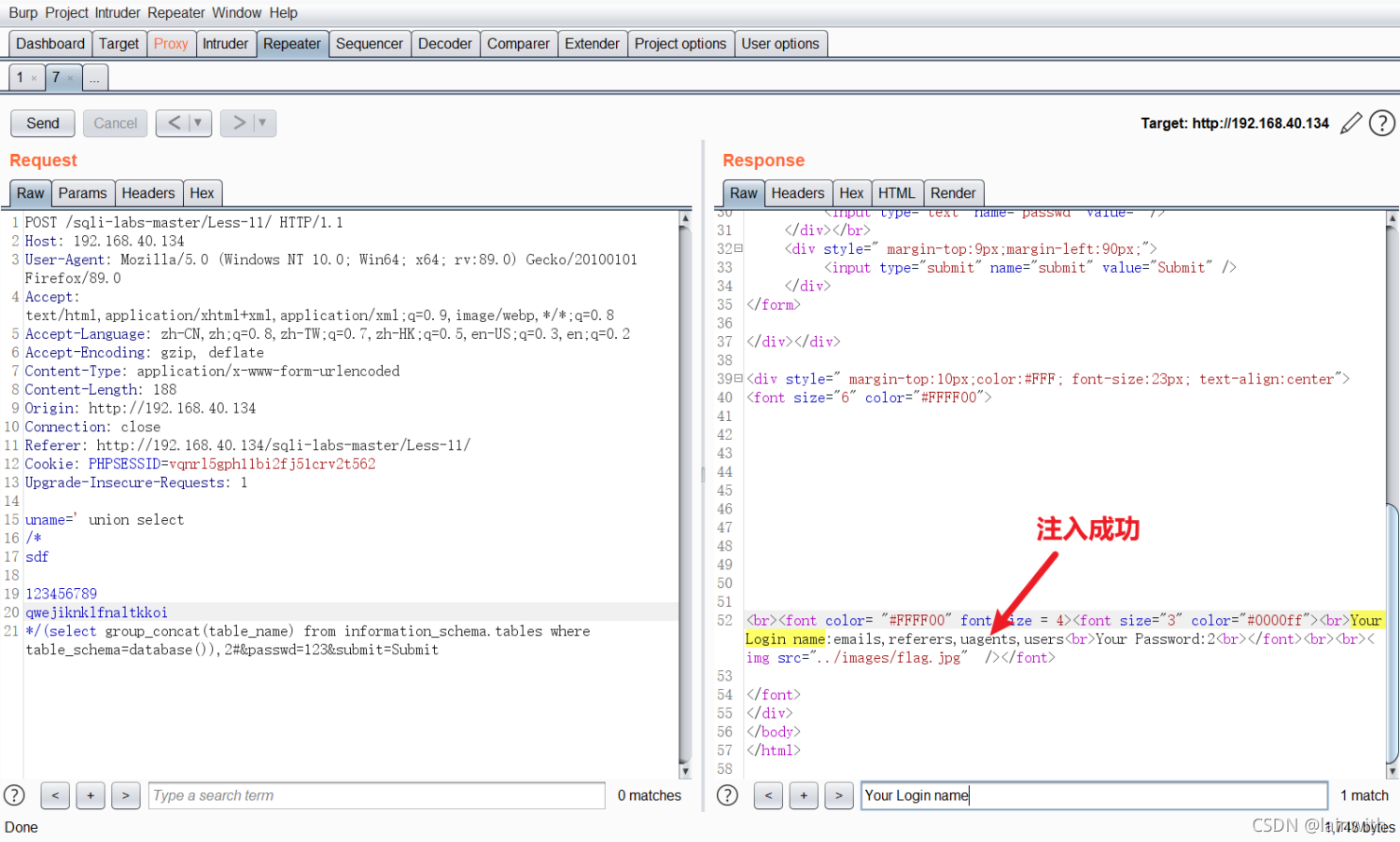Screen dimensions: 1400x842
Task: Go to previous match in response search
Action: (768, 795)
